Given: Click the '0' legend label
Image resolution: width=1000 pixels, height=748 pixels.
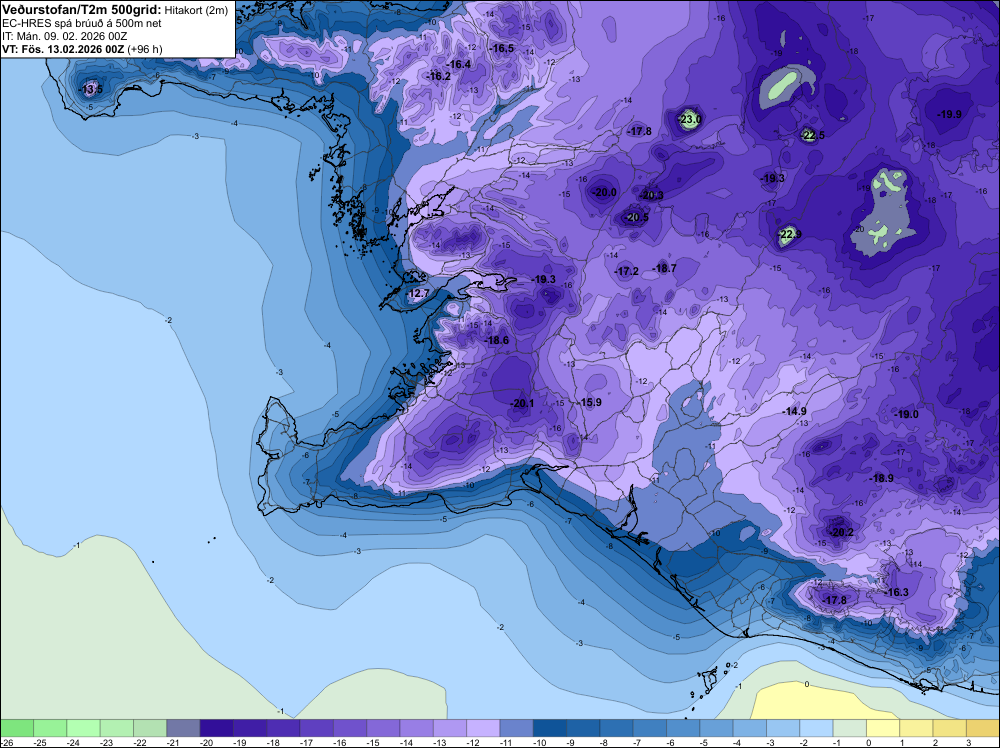Looking at the screenshot, I should (869, 743).
